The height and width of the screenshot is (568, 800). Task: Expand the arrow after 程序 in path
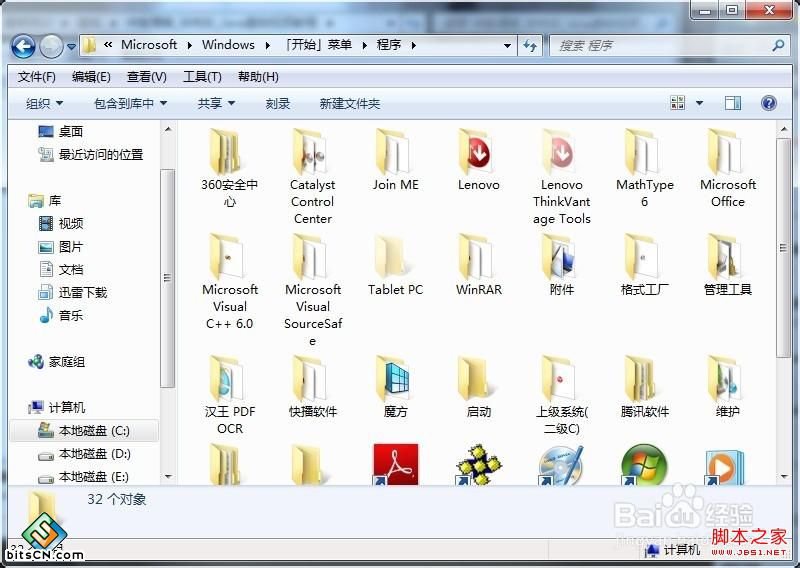(414, 45)
